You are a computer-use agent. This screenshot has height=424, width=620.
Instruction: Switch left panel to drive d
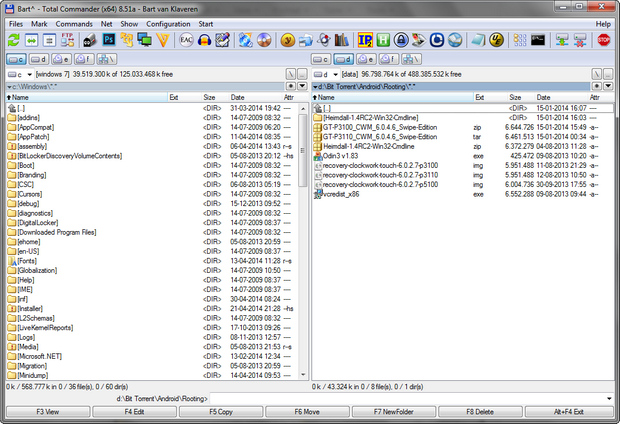39,59
